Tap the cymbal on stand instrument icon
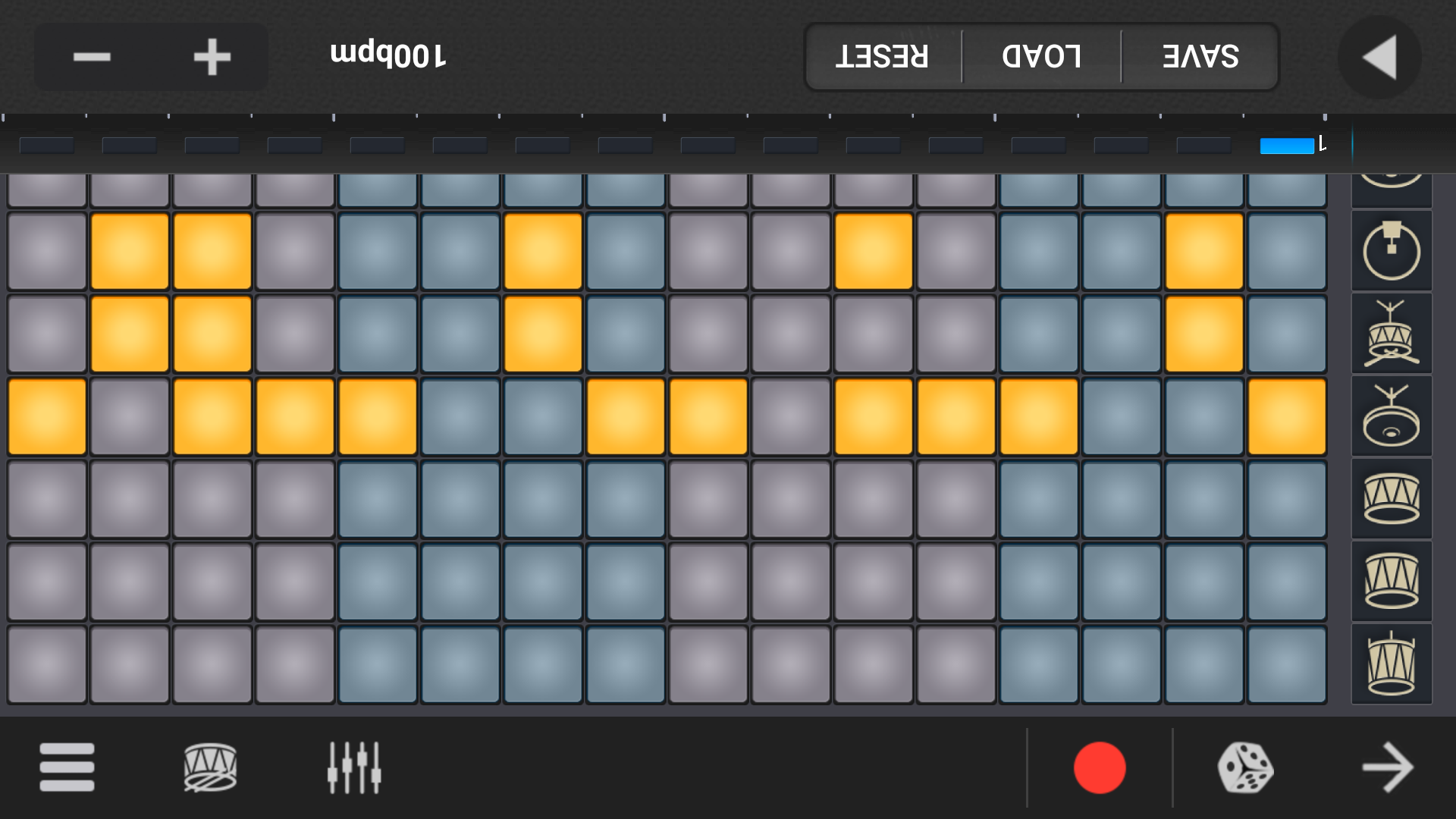Image resolution: width=1456 pixels, height=819 pixels. coord(1391,416)
